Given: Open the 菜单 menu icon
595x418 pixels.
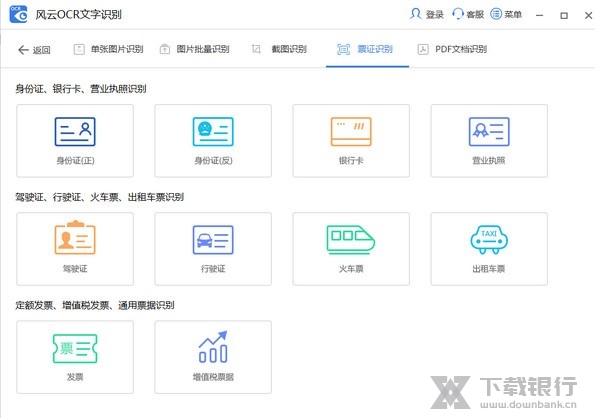Looking at the screenshot, I should (496, 14).
